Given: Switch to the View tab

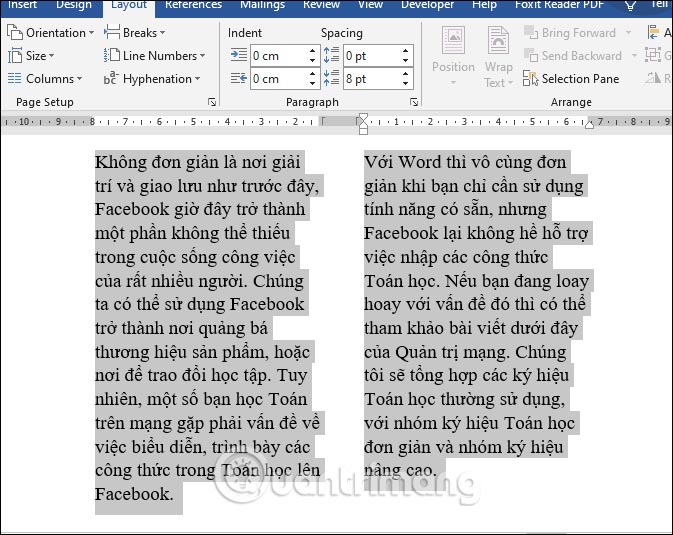Looking at the screenshot, I should (370, 5).
